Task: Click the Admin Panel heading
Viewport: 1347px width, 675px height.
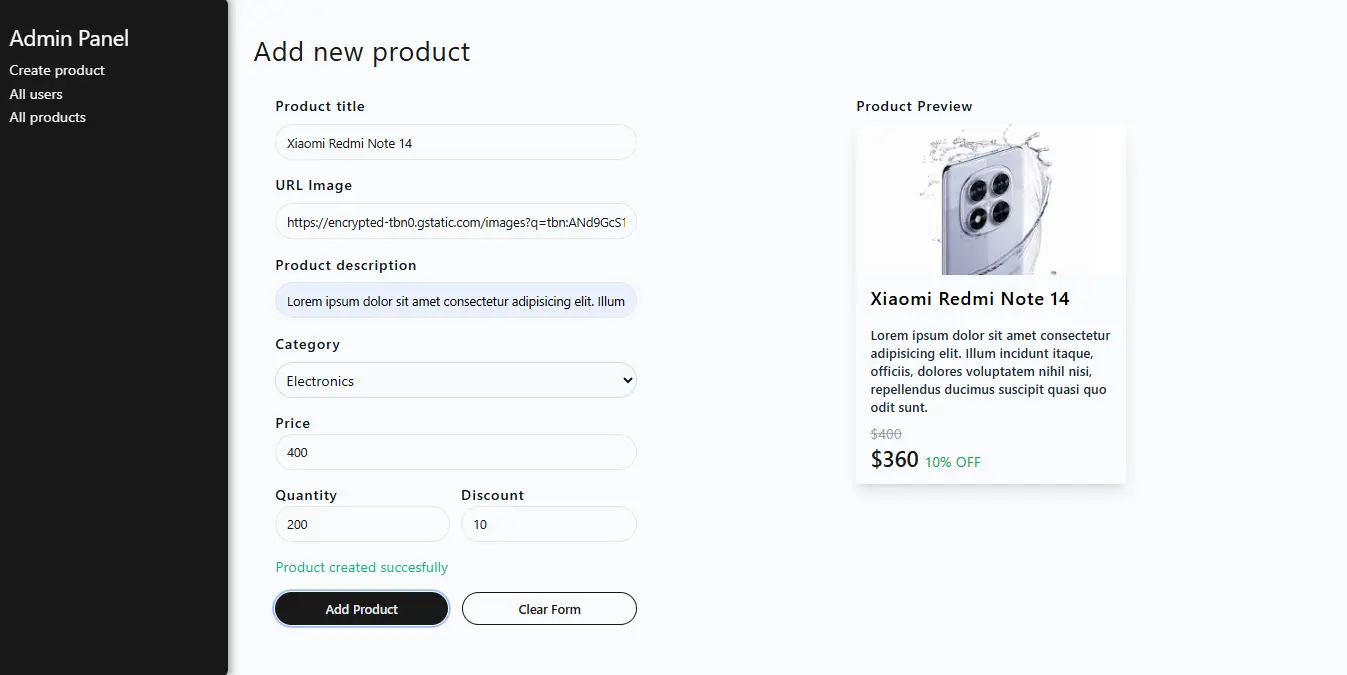Action: [x=69, y=38]
